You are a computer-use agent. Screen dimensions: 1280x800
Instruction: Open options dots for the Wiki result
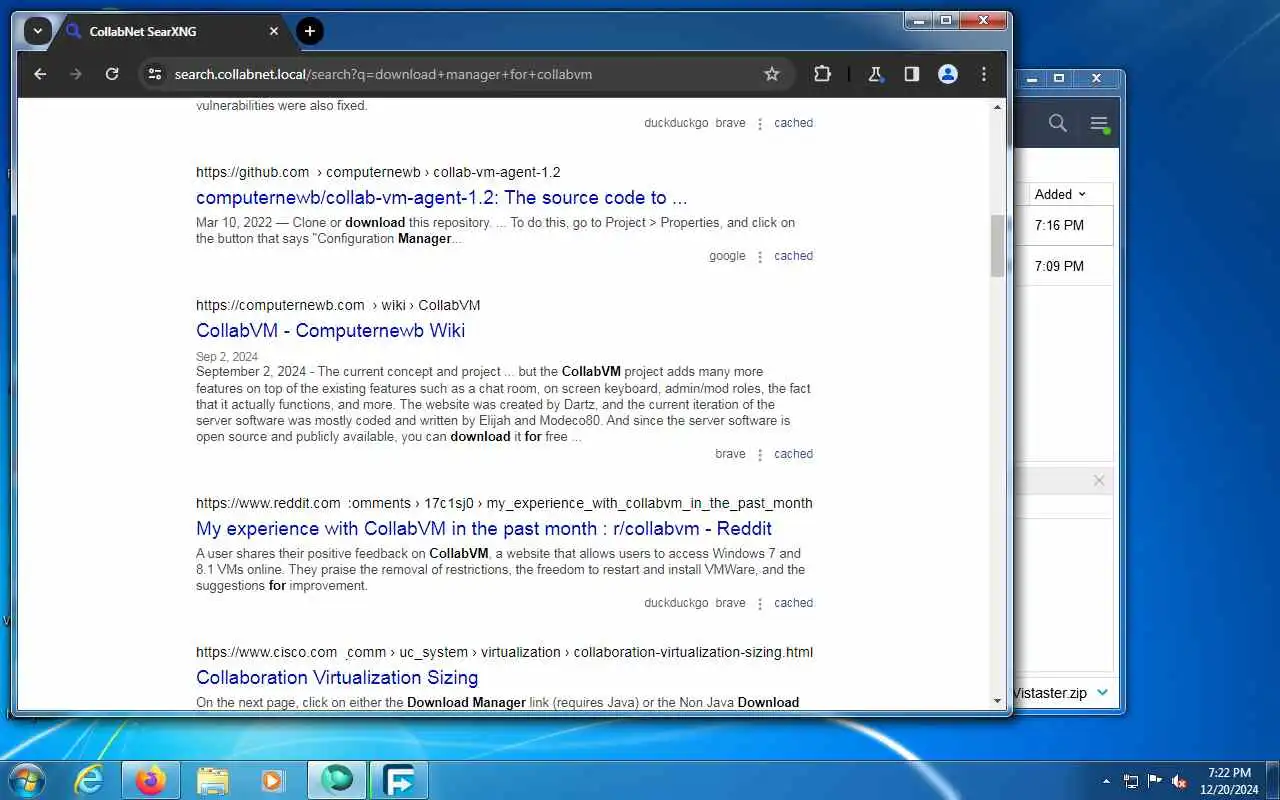point(760,455)
